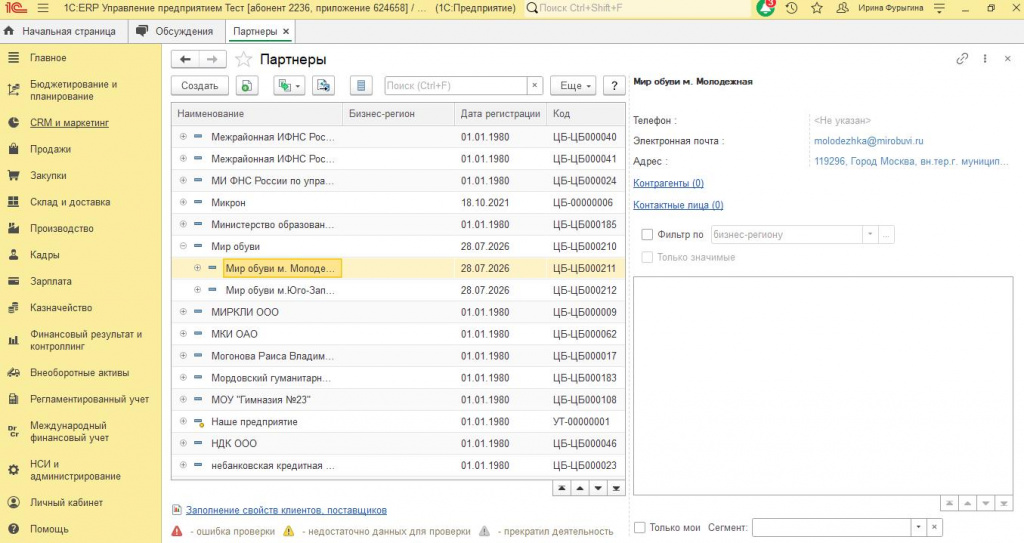Screen dimensions: 1024x543
Task: Open the Контрагенты (0) link
Action: tap(668, 183)
